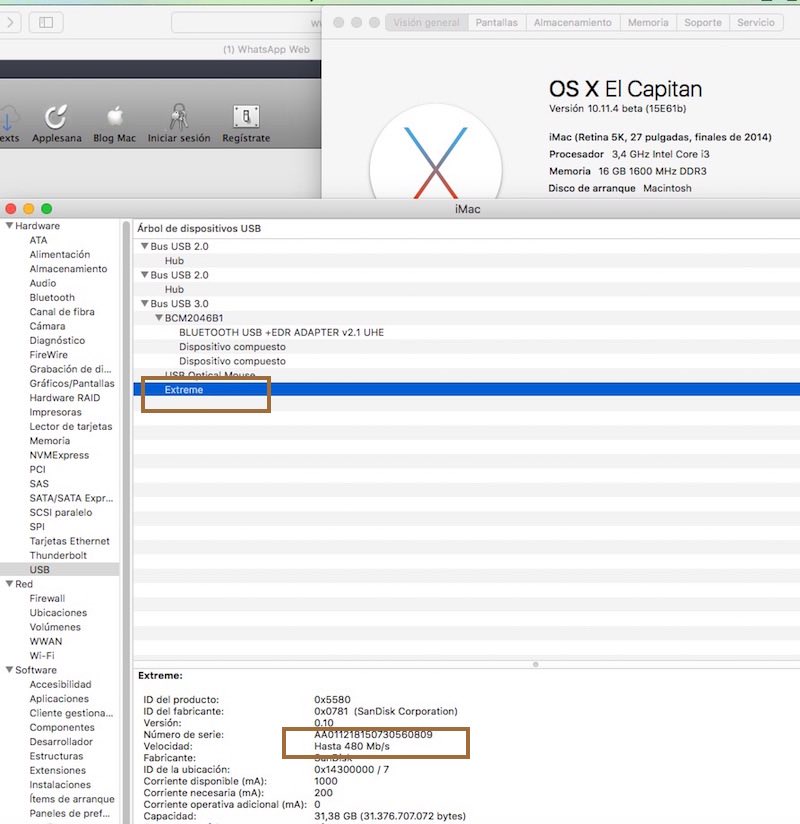Toggle the Safari sidebar button

[46, 22]
